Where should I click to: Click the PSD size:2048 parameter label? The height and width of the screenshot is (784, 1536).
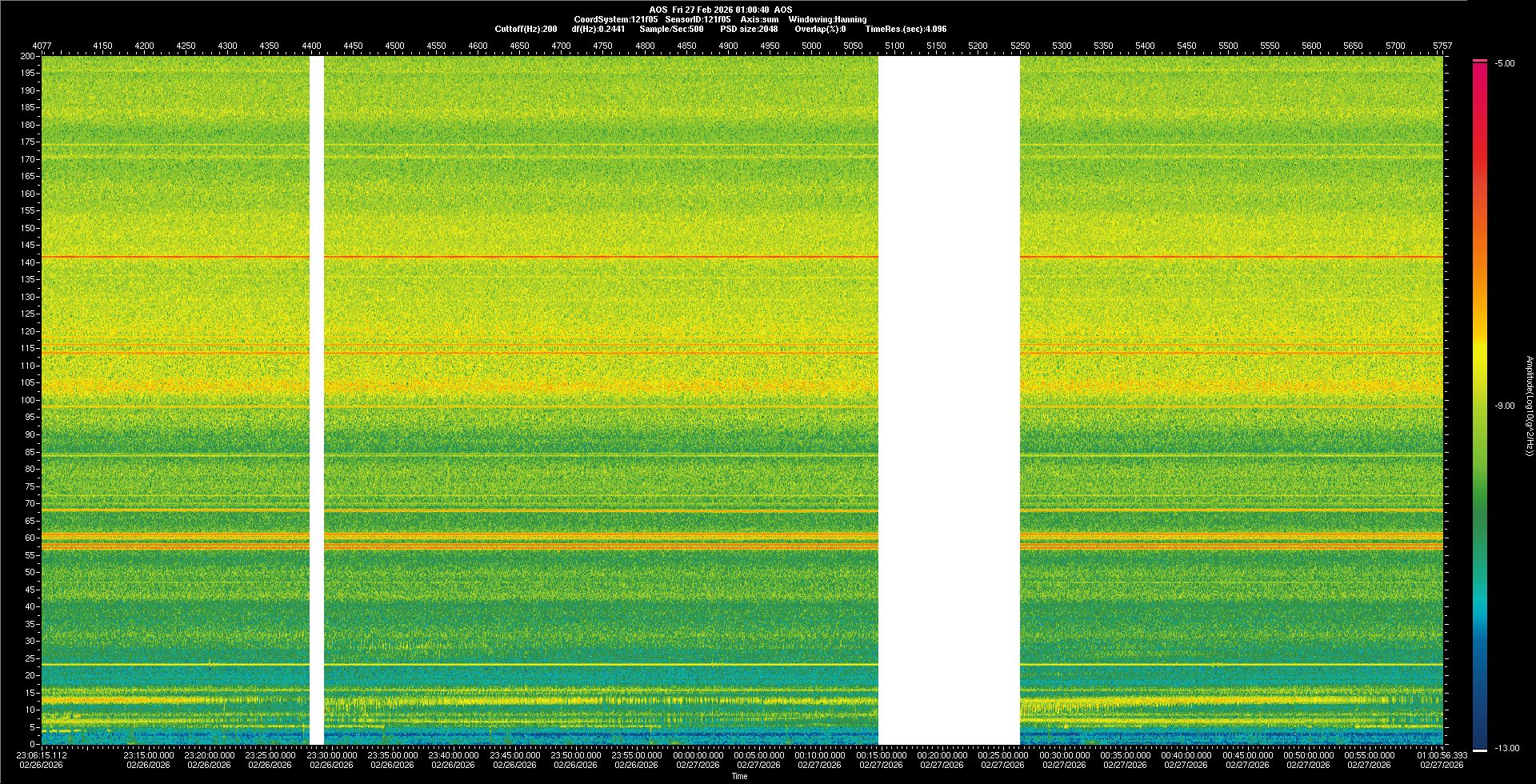click(749, 29)
